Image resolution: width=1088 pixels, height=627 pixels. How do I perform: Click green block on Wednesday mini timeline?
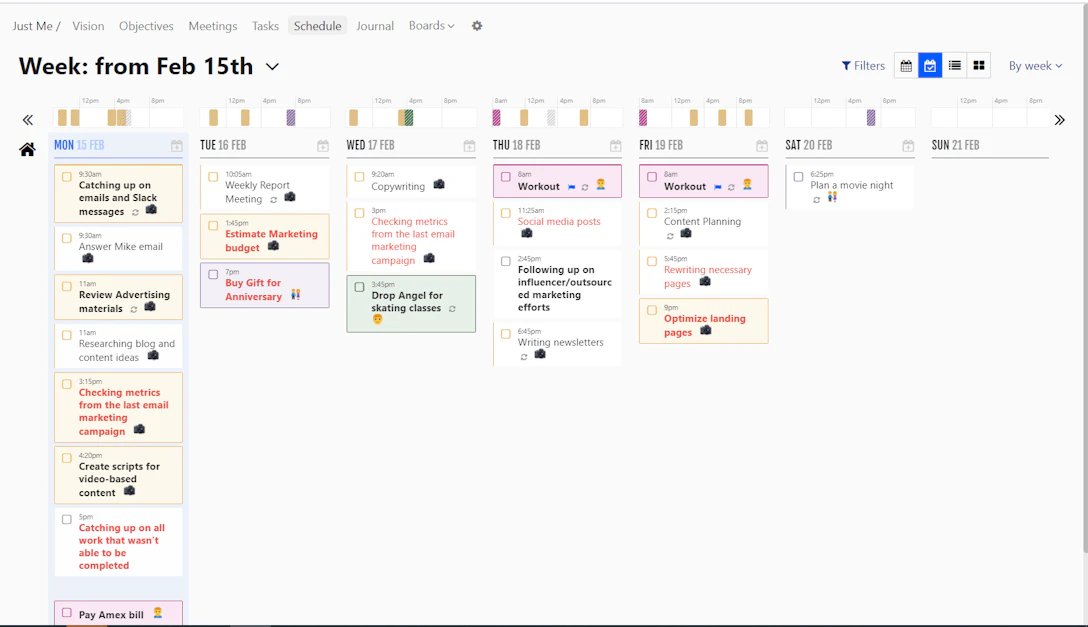409,118
